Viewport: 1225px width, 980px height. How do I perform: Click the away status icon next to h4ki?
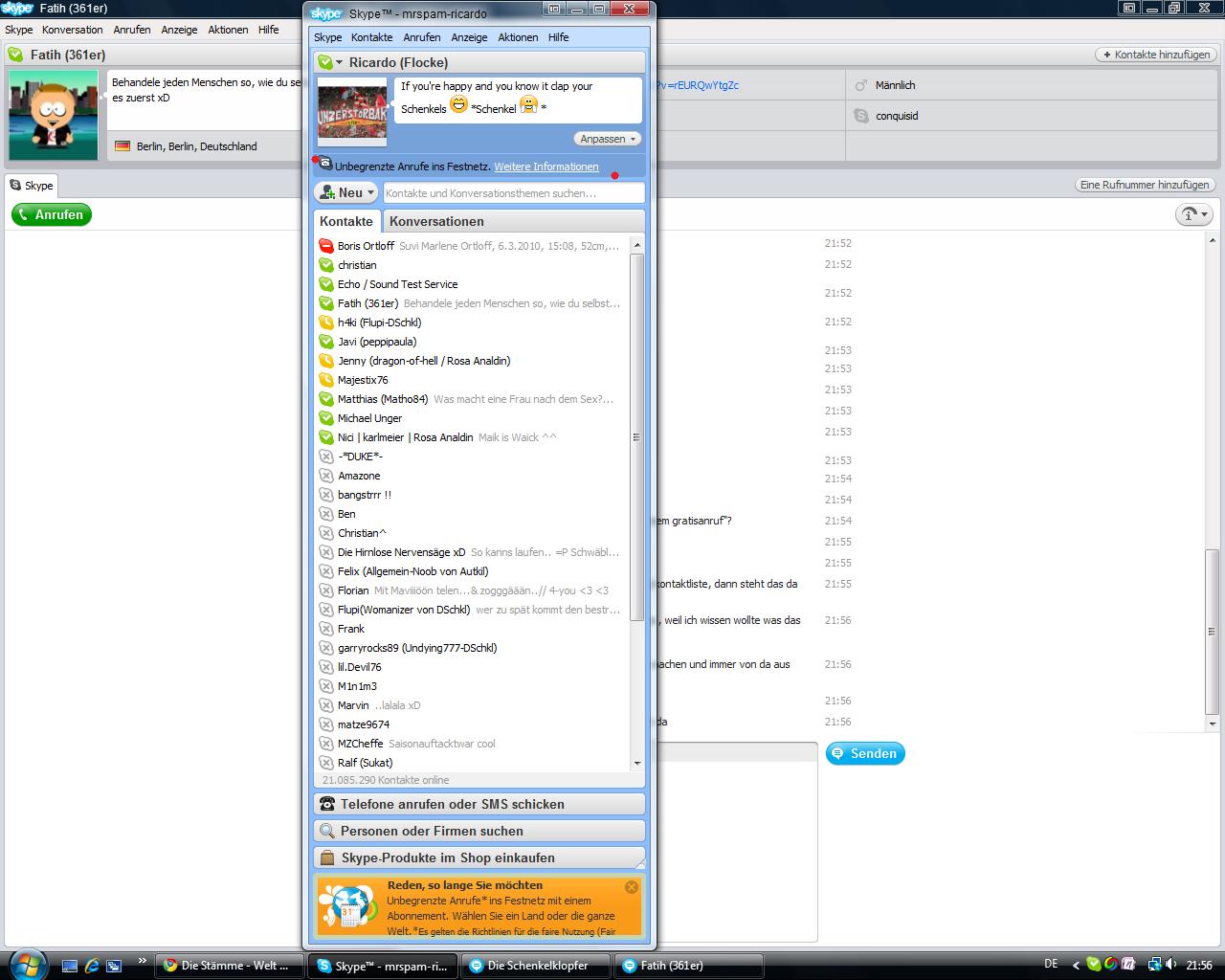326,323
